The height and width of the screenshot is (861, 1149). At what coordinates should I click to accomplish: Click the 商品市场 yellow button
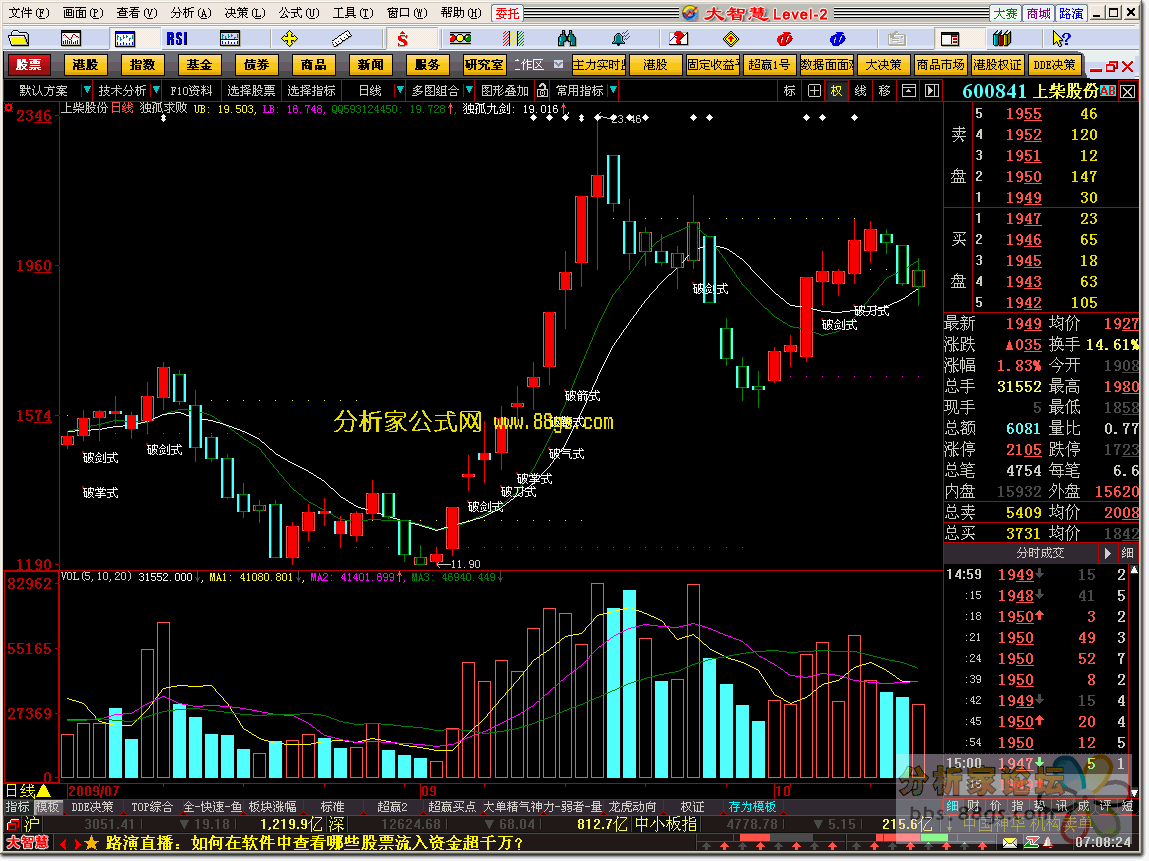[x=941, y=64]
